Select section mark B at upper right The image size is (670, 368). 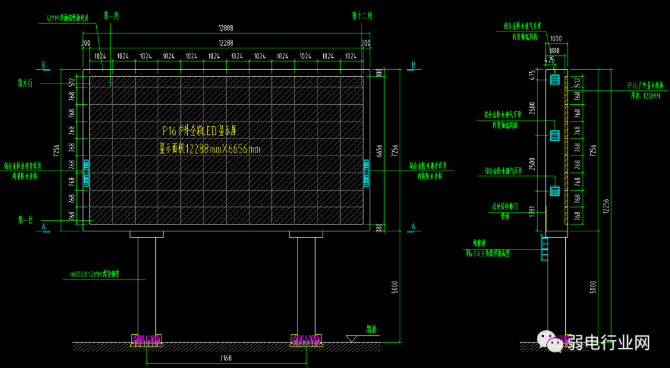coord(413,65)
